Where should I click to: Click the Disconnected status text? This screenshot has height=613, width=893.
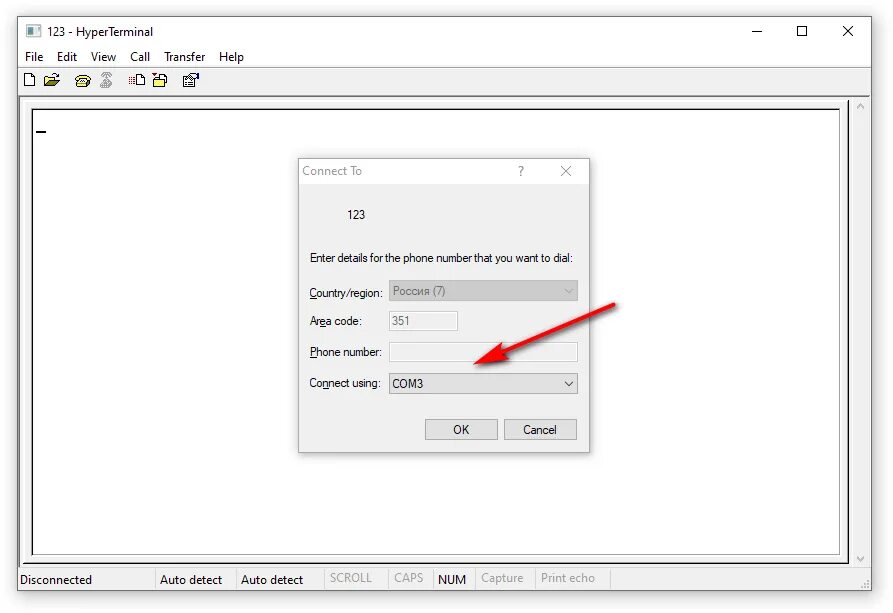[56, 579]
